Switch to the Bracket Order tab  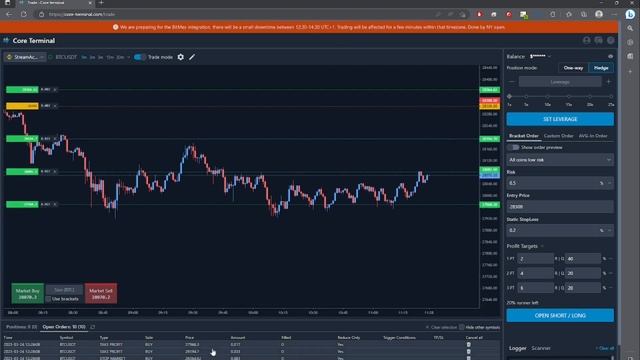[524, 136]
